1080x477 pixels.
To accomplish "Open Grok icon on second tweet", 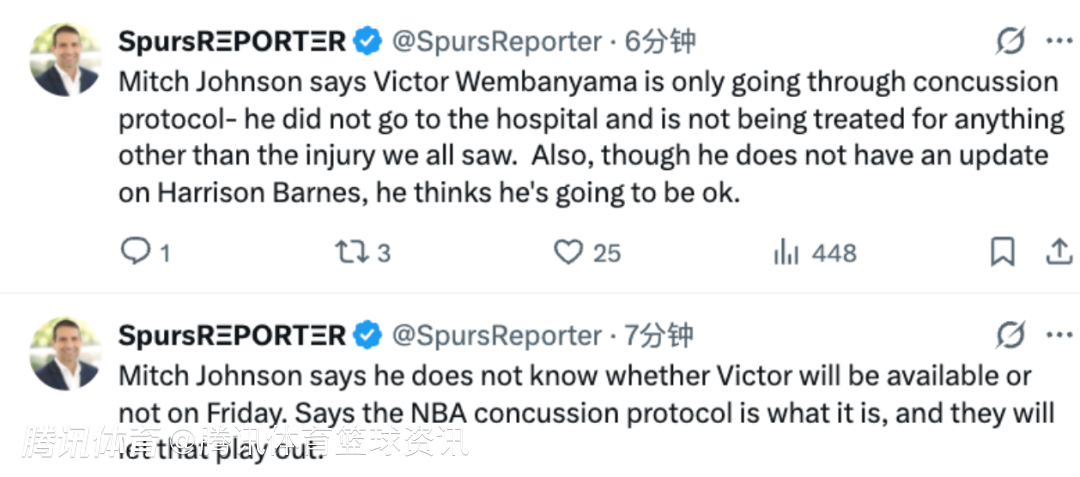I will 1011,334.
